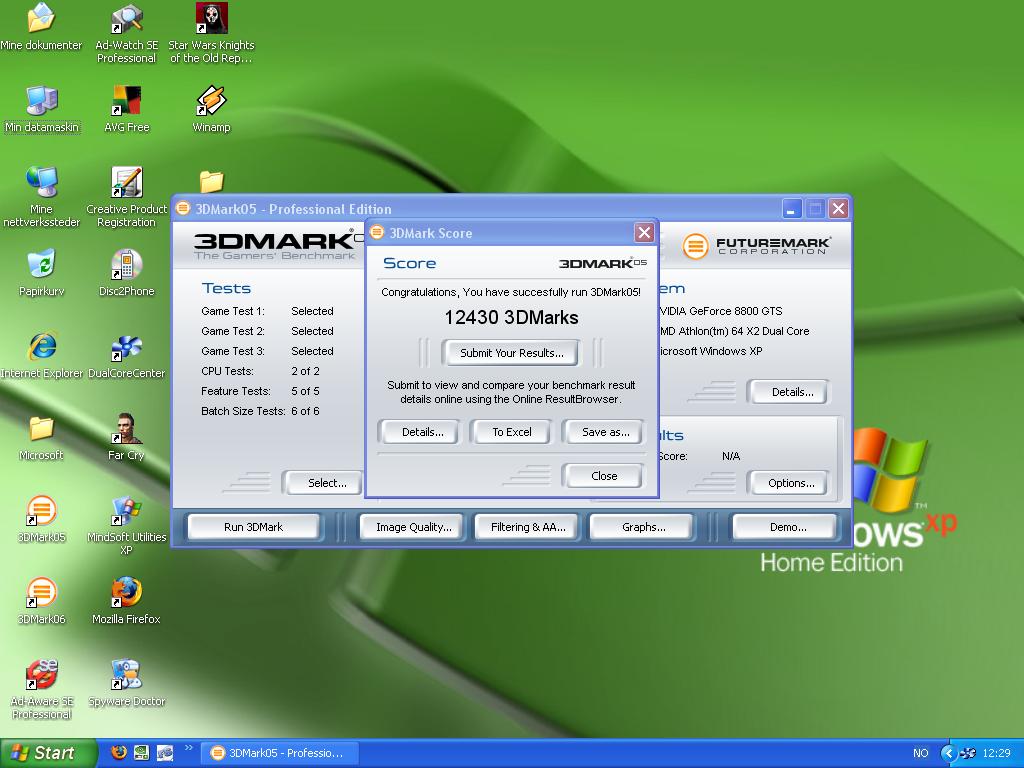
Task: Click second quick launch icon in taskbar
Action: click(141, 752)
